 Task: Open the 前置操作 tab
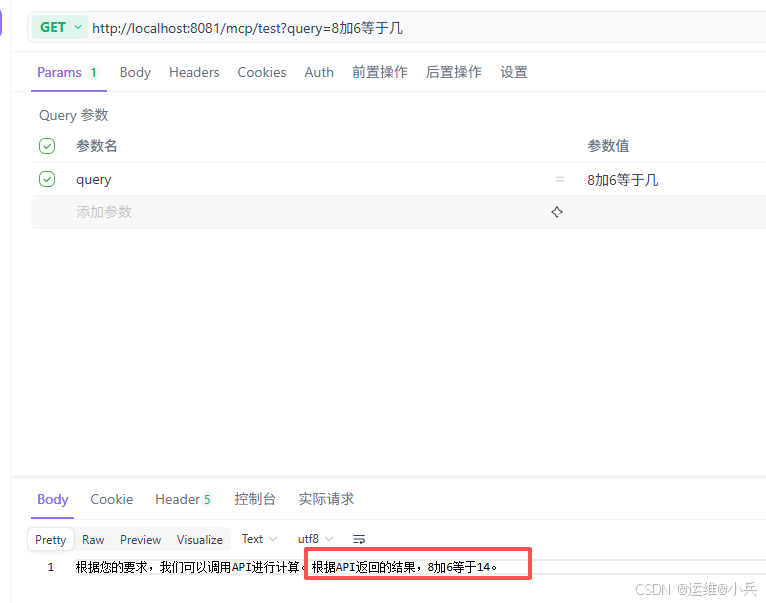[380, 72]
